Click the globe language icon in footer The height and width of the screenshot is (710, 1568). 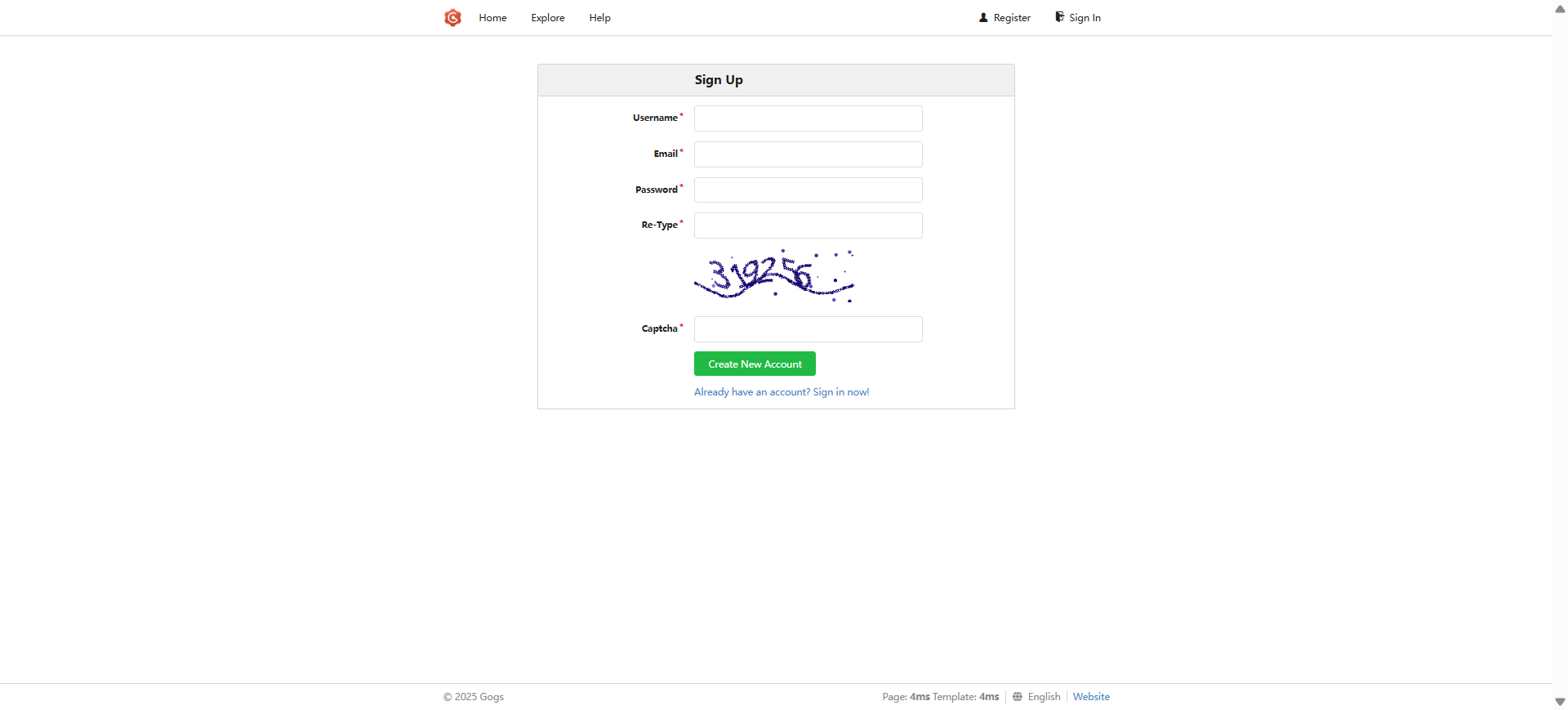(x=1017, y=697)
